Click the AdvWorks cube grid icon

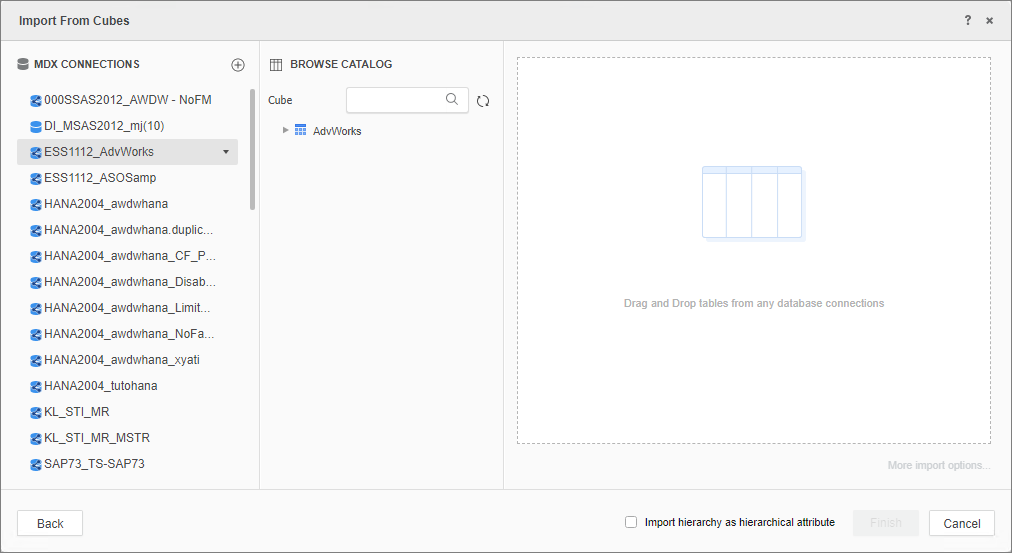(300, 130)
